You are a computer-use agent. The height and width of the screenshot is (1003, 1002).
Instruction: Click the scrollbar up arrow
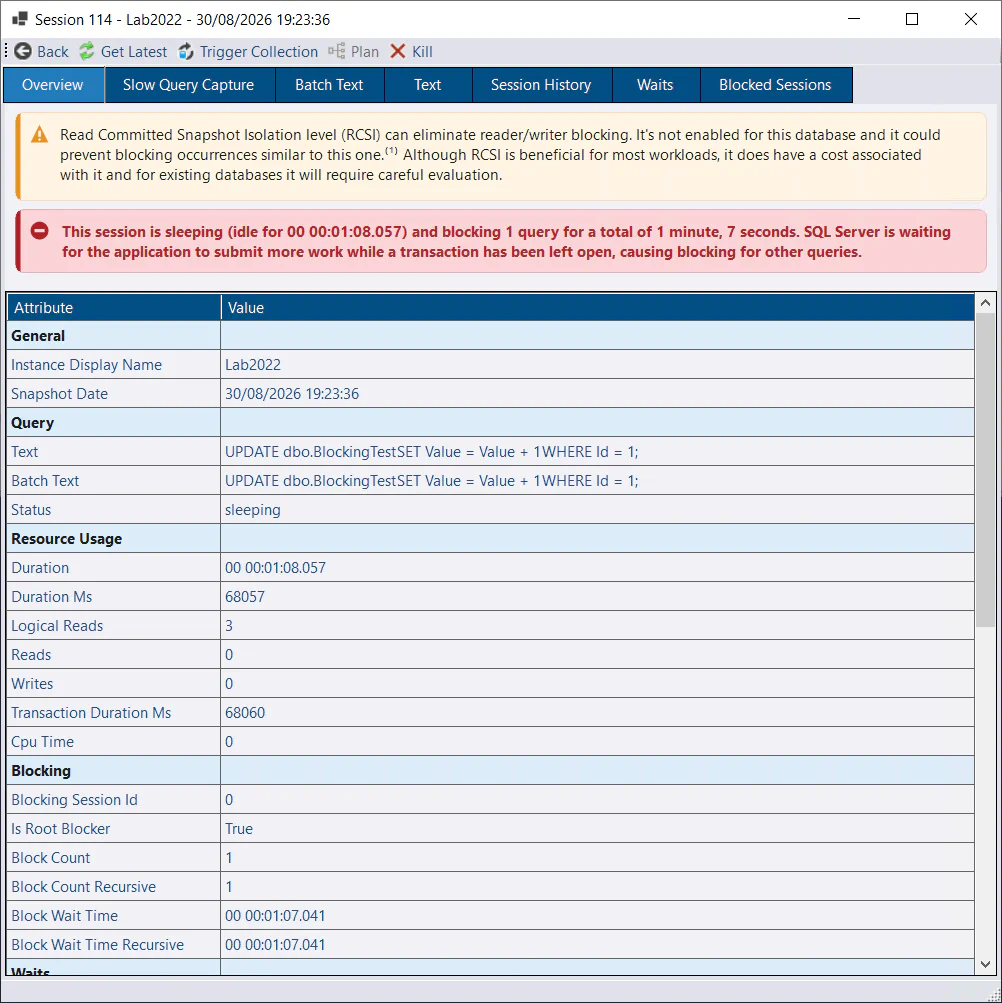tap(985, 303)
